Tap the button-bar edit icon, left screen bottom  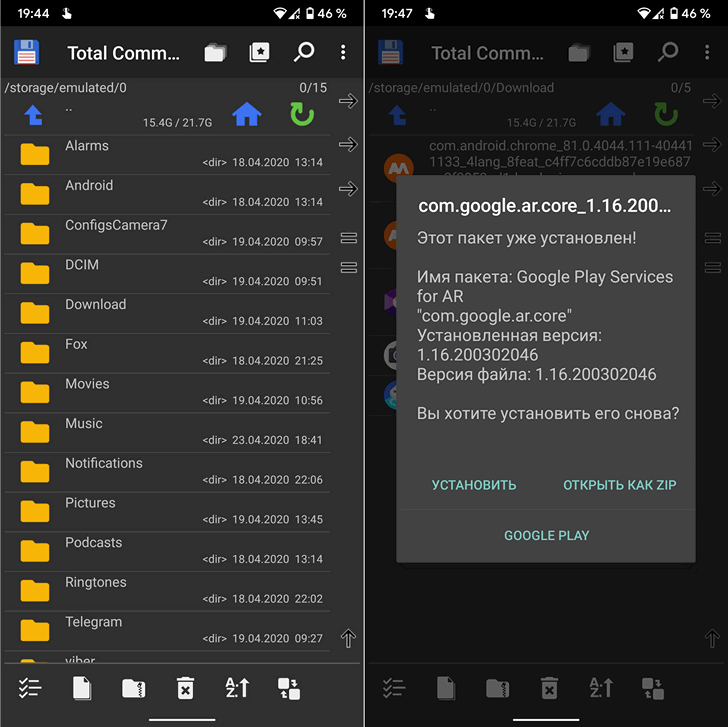click(289, 688)
